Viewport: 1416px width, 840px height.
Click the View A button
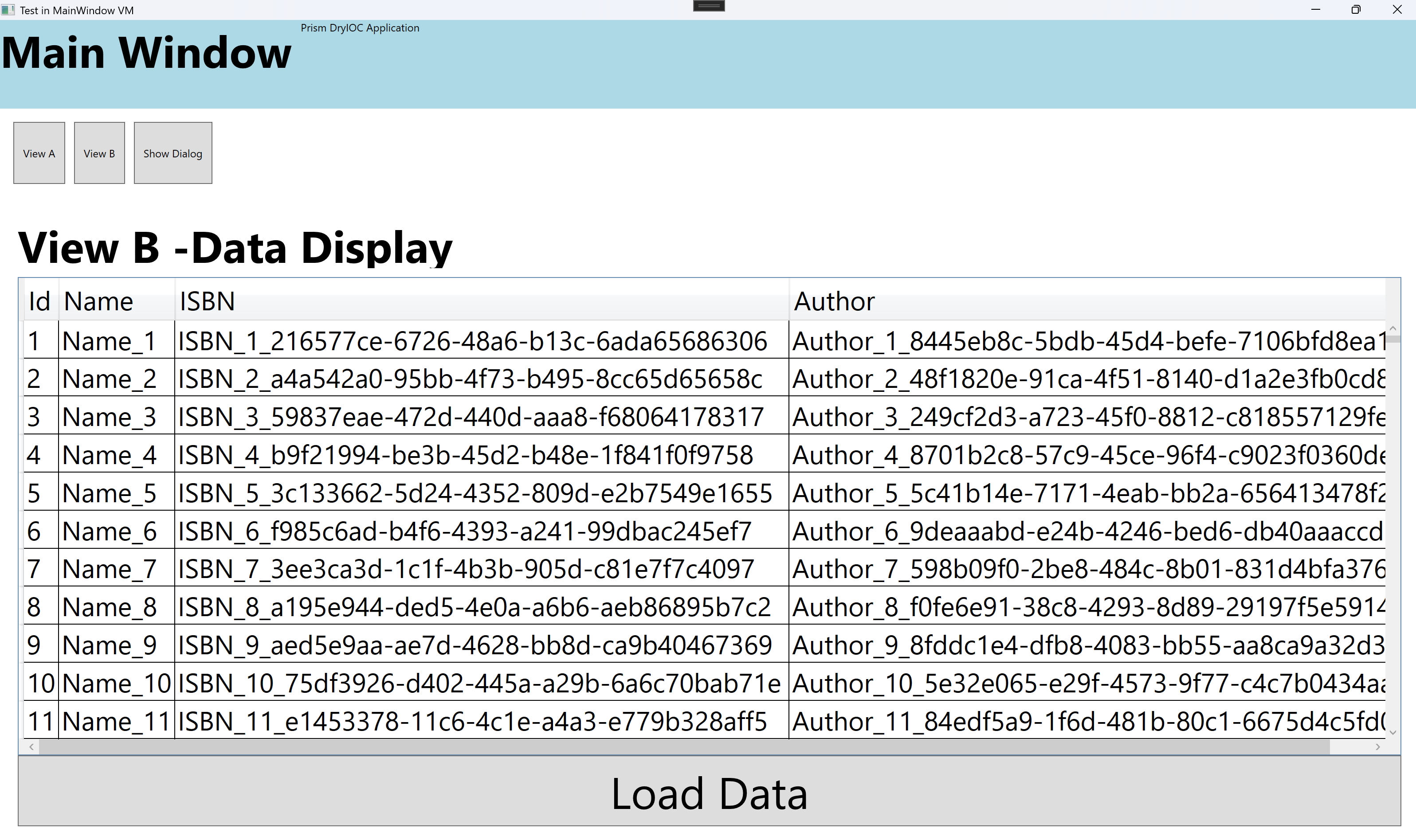(39, 153)
